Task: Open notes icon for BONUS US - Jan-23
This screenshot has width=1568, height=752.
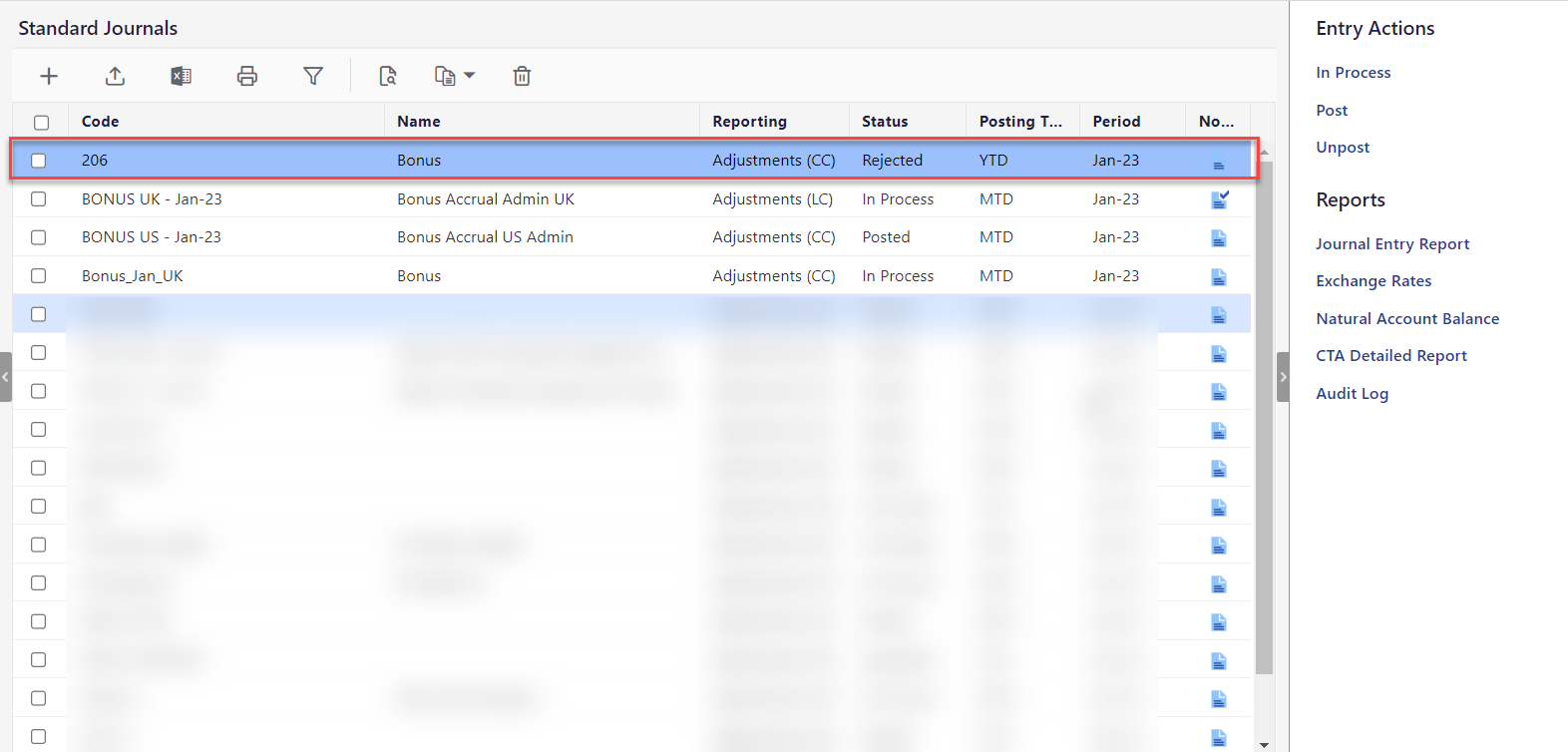Action: click(1219, 237)
